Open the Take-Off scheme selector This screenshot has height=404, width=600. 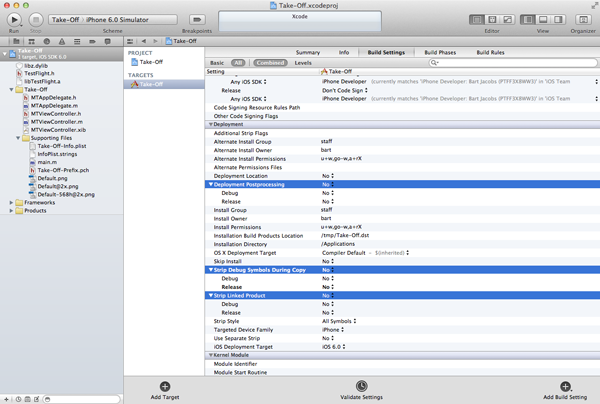pyautogui.click(x=65, y=20)
